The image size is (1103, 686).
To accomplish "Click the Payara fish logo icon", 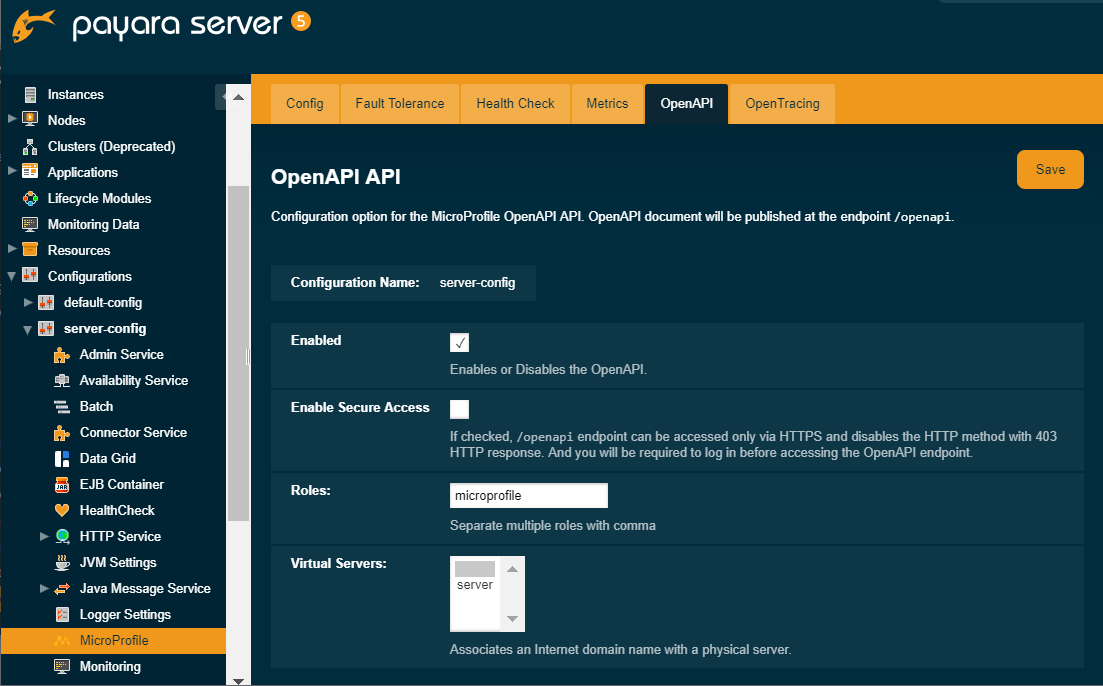I will (33, 25).
